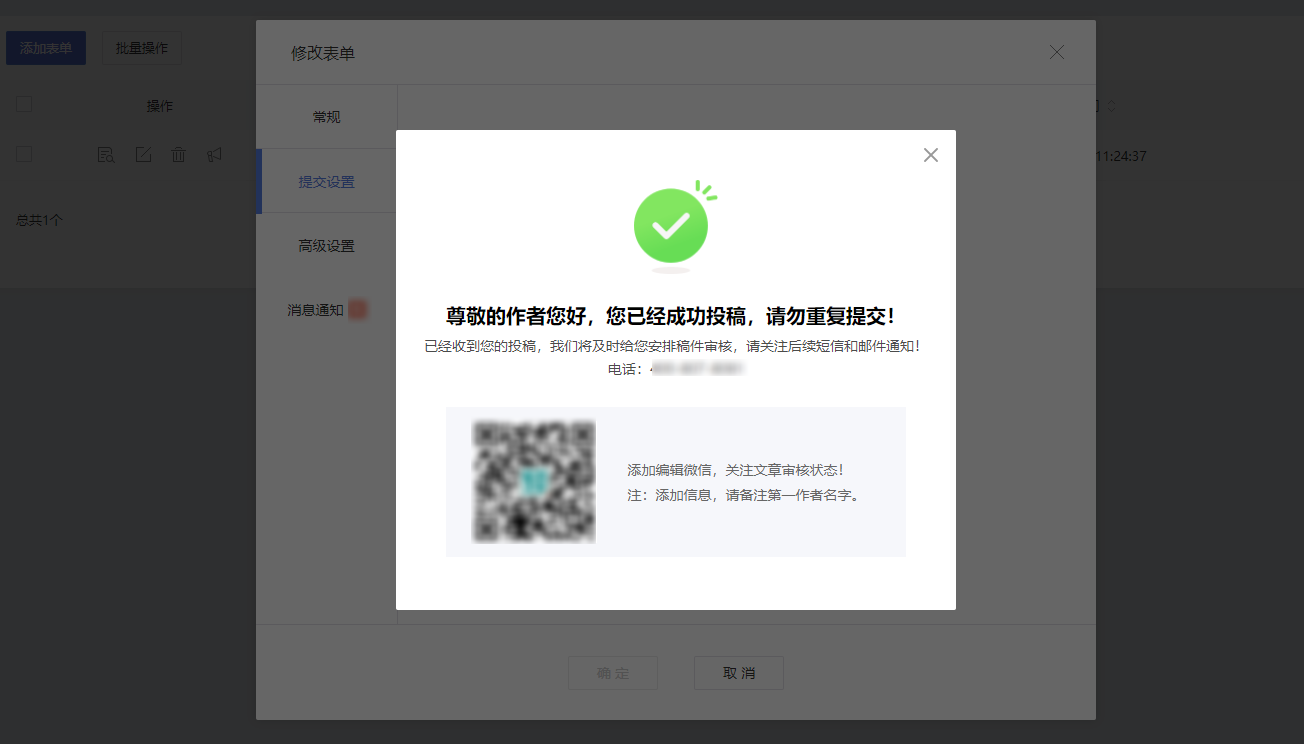Click the 注：添加信息 note text
1304x744 pixels.
point(743,495)
